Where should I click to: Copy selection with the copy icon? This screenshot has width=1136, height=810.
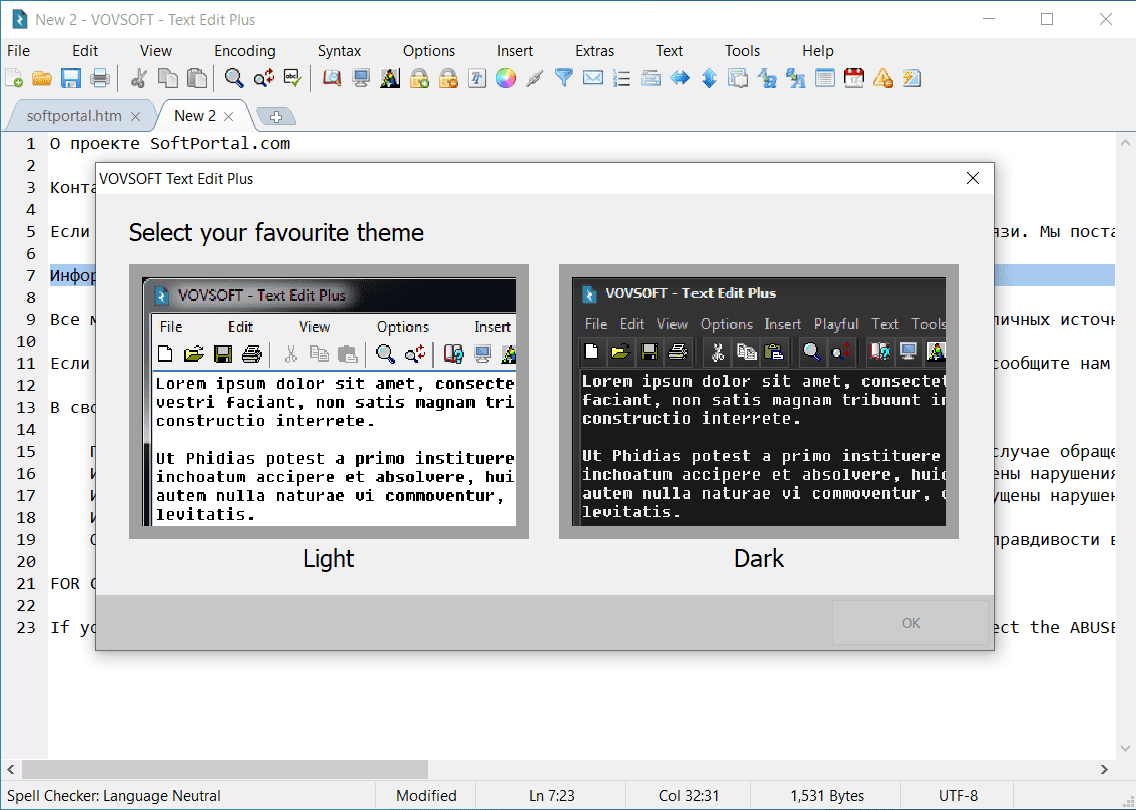click(167, 78)
